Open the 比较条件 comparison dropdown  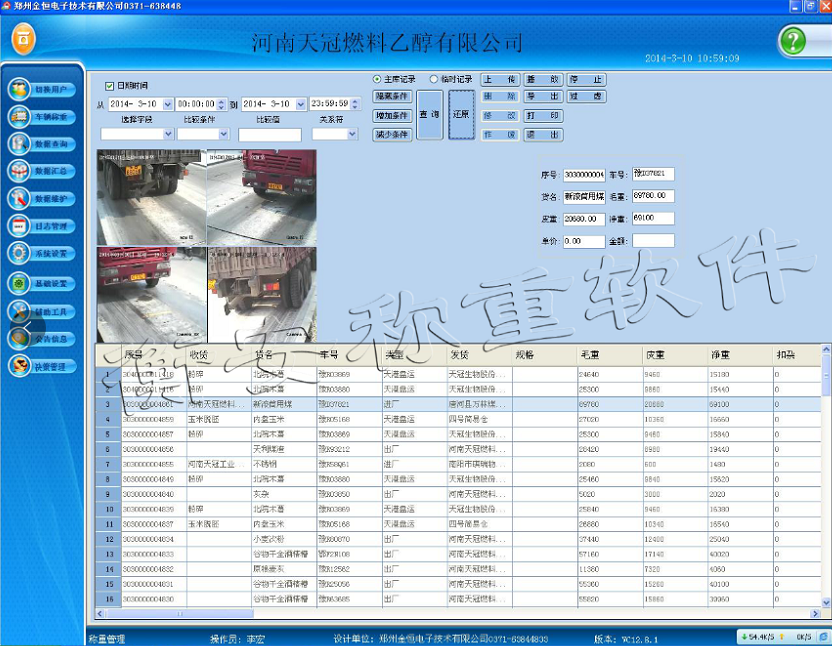[x=223, y=134]
